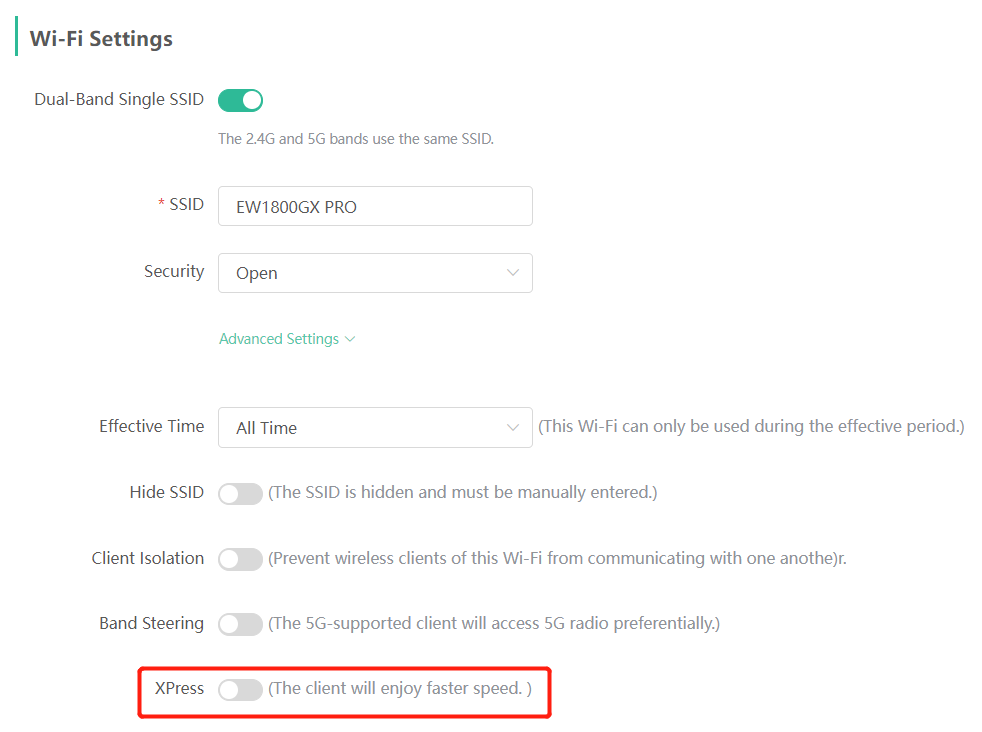Click the Client Isolation label text
982x732 pixels.
tap(147, 558)
